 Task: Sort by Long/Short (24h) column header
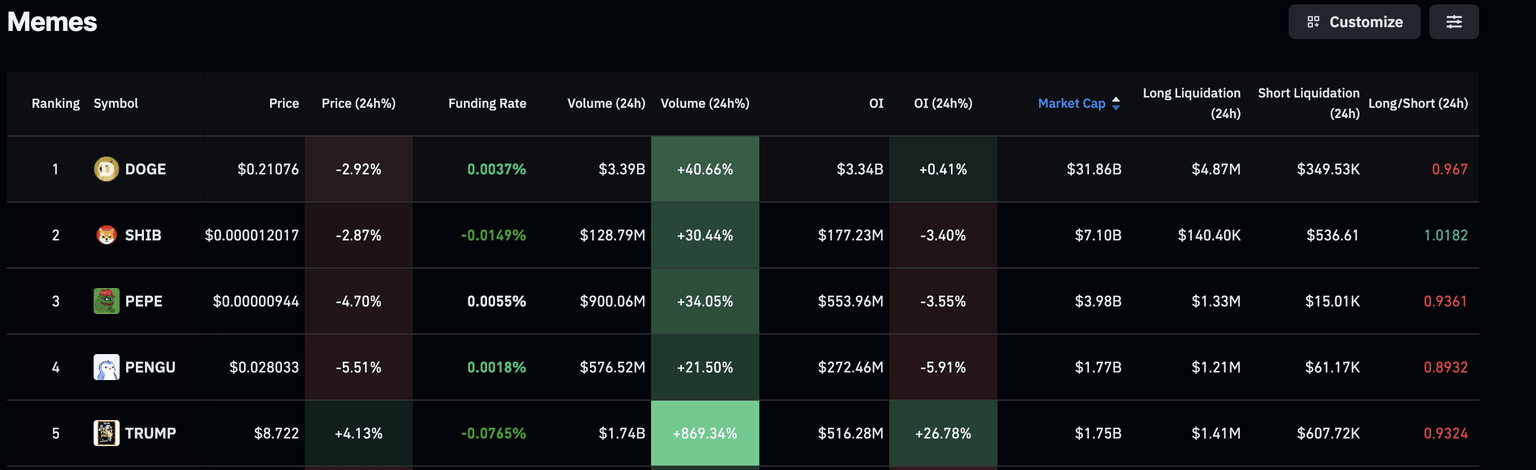1418,104
